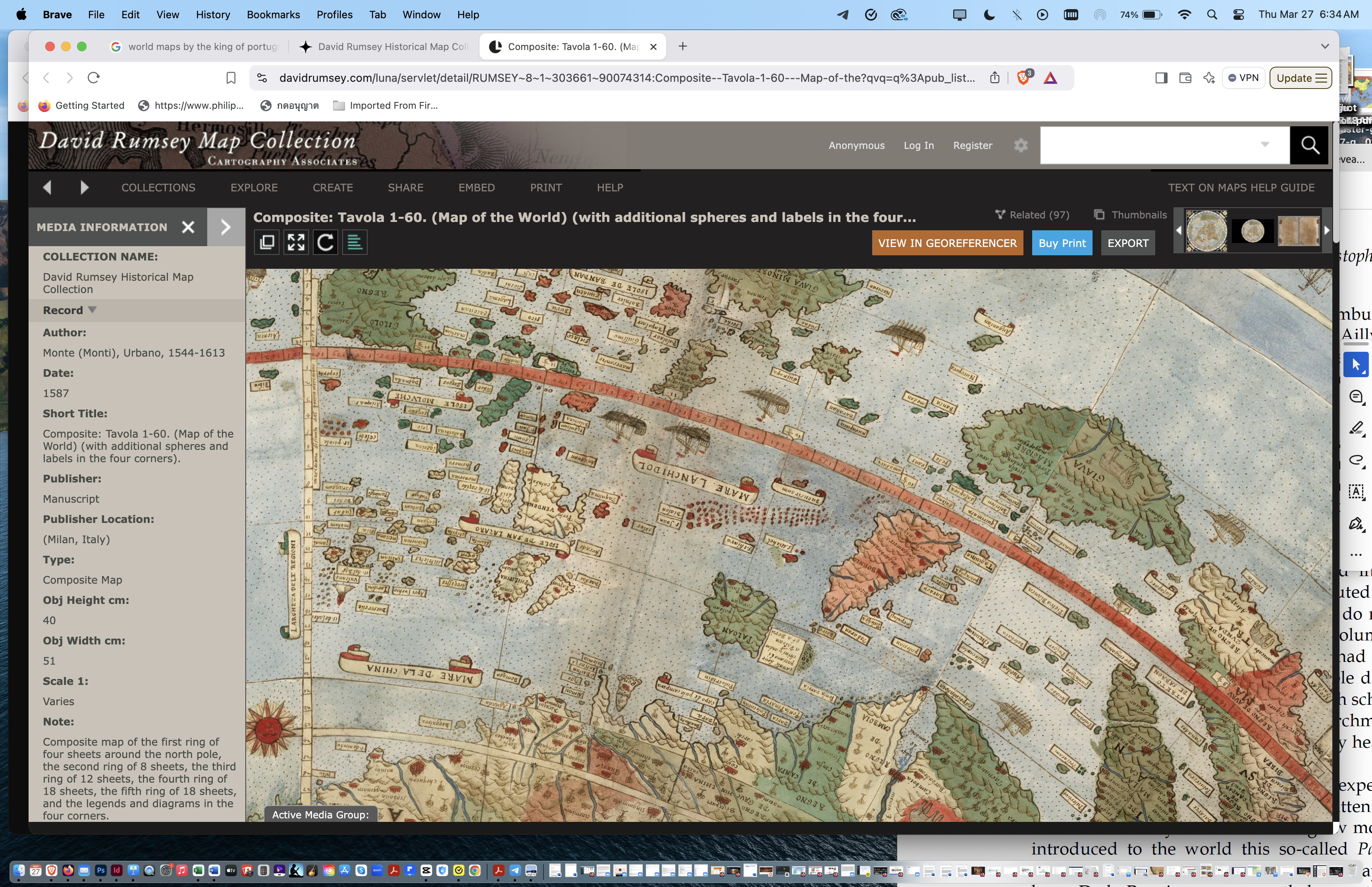Click the Update menu button
Image resolution: width=1372 pixels, height=887 pixels.
pos(1301,78)
